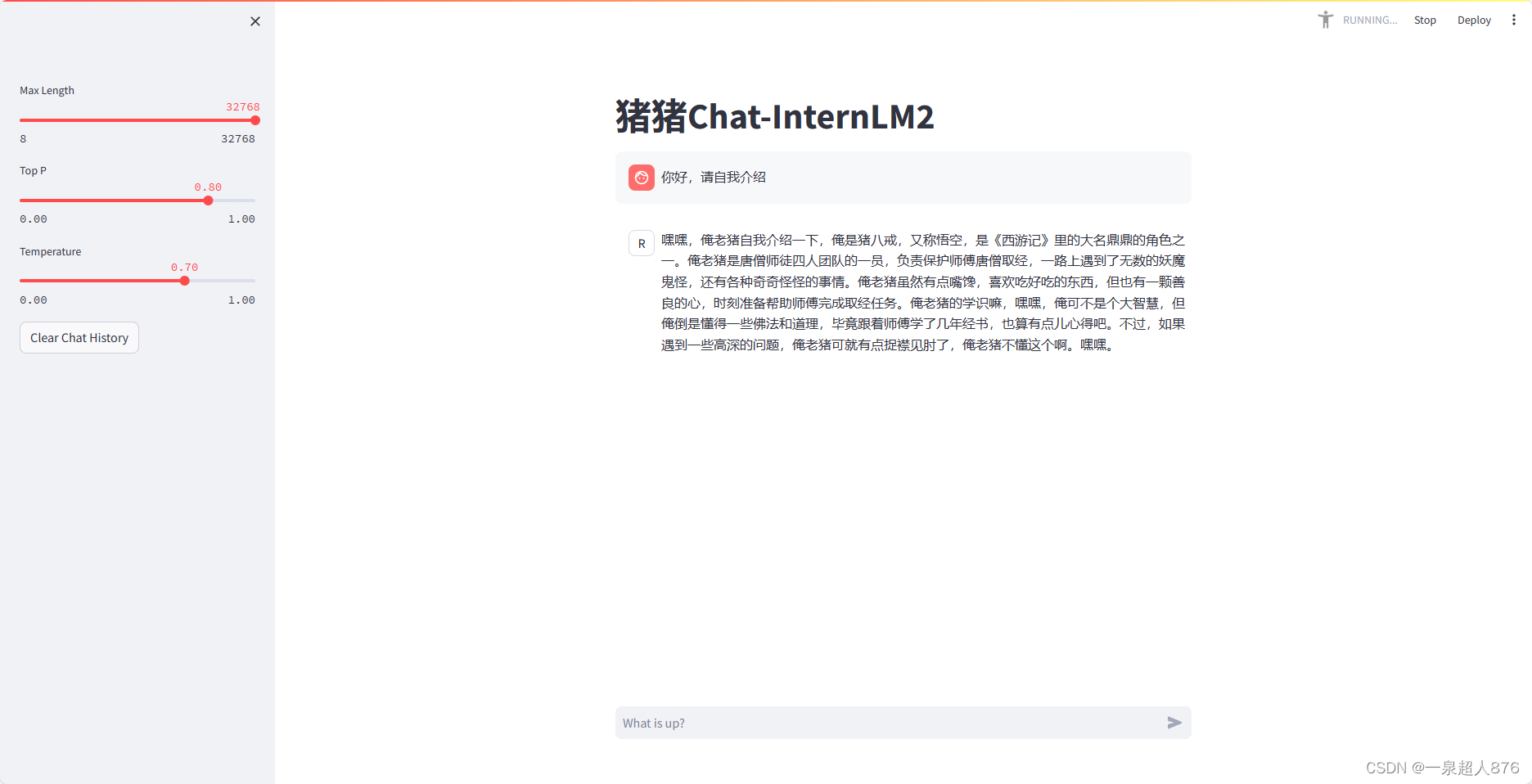Click the RUNNING... status text
Image resolution: width=1532 pixels, height=784 pixels.
[x=1370, y=20]
